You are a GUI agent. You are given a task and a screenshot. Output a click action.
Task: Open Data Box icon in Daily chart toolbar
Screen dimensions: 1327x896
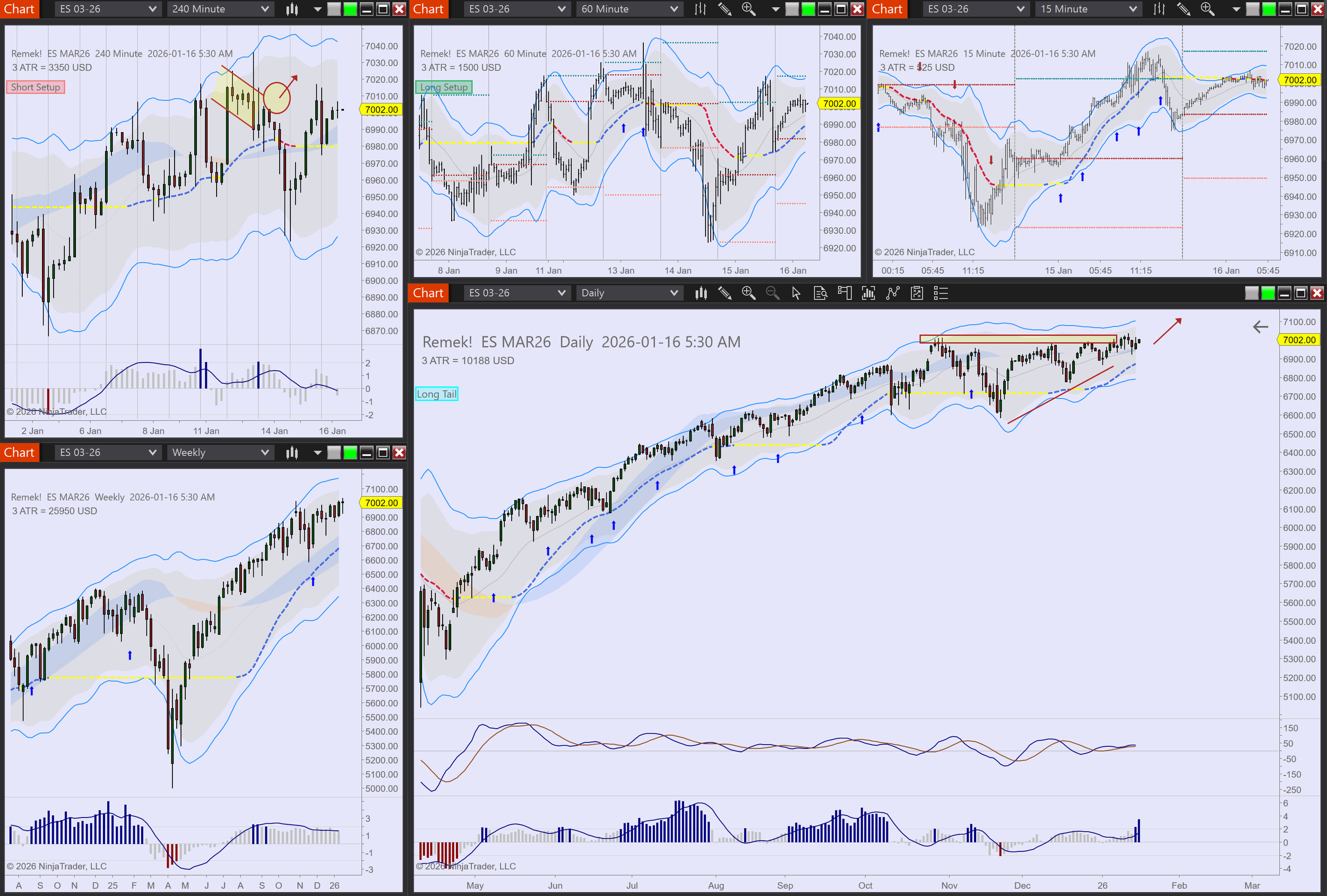(x=820, y=293)
